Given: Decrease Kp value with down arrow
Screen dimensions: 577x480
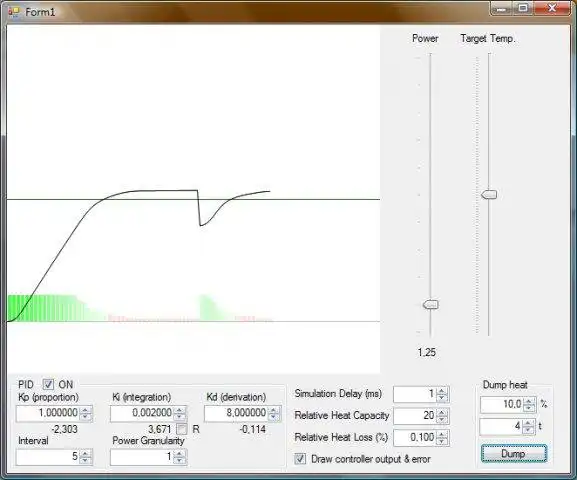Looking at the screenshot, I should (x=85, y=417).
